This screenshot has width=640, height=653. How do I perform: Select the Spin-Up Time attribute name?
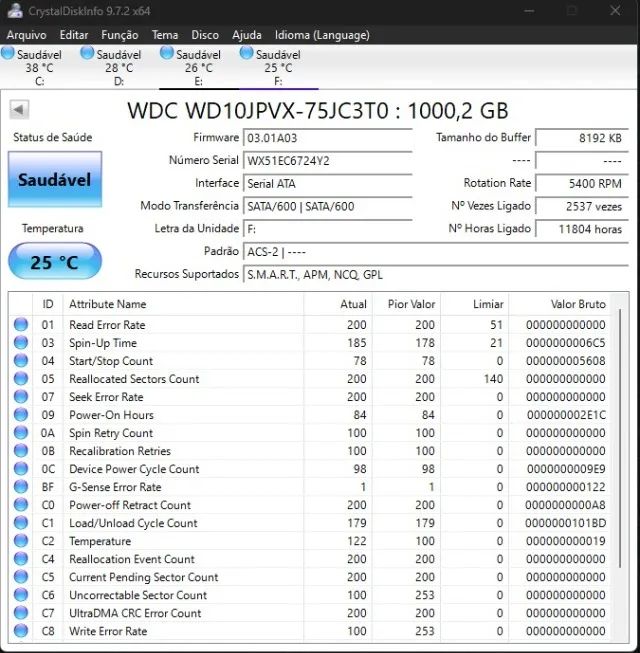coord(103,343)
